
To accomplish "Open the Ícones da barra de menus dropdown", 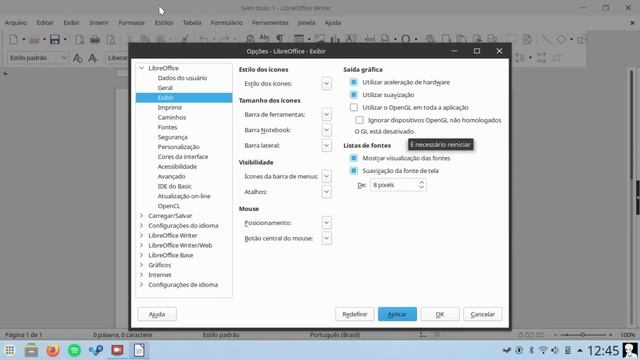I will point(326,176).
